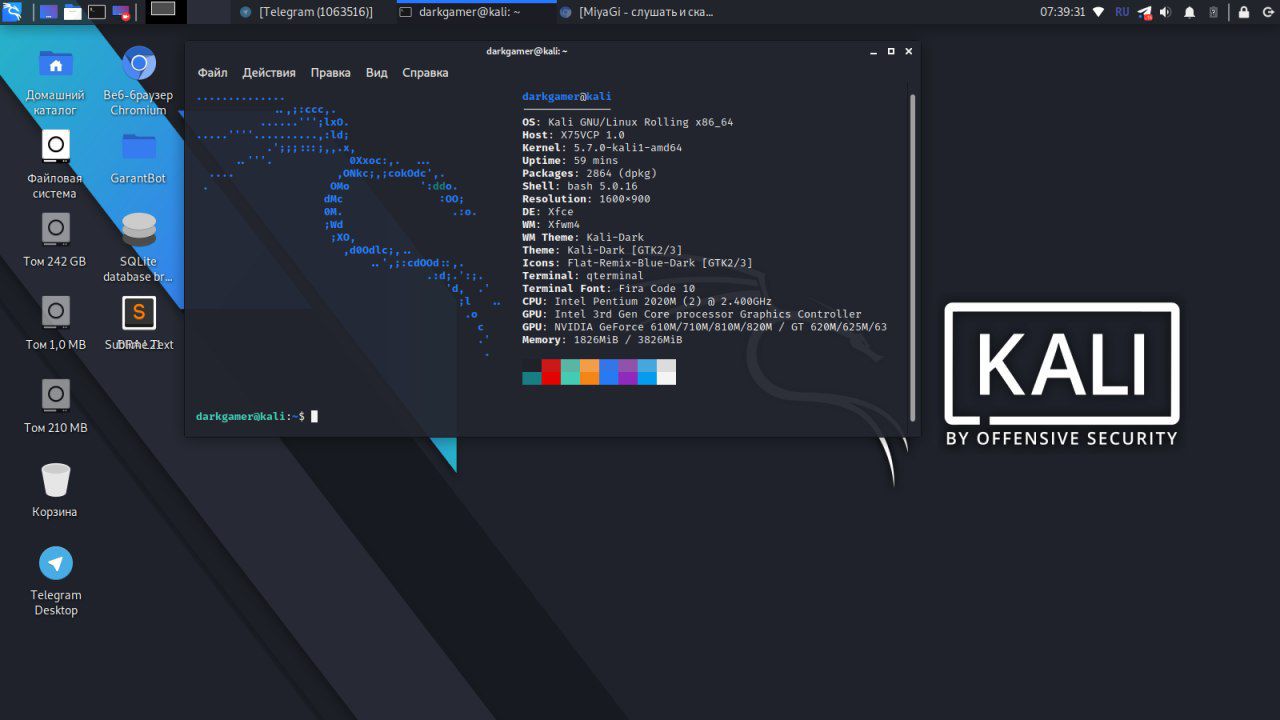Open the Корзина trash icon
Screen dimensions: 1280x720
pyautogui.click(x=55, y=490)
